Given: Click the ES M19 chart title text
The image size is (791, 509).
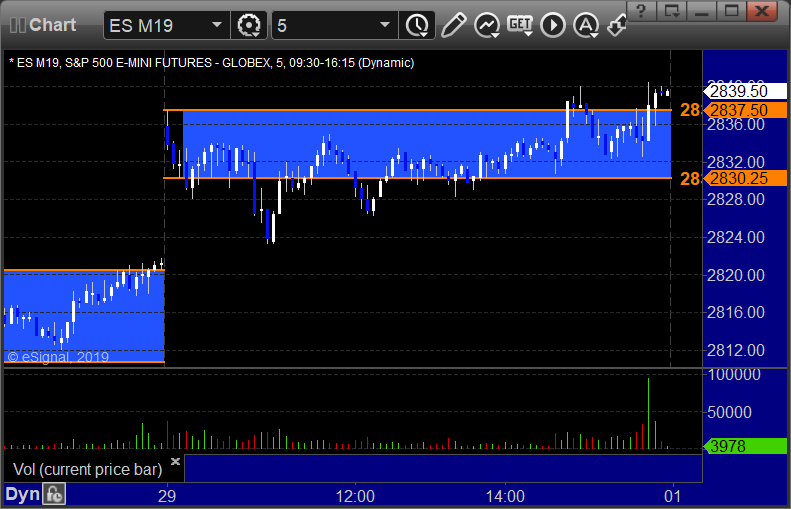Looking at the screenshot, I should (x=212, y=63).
